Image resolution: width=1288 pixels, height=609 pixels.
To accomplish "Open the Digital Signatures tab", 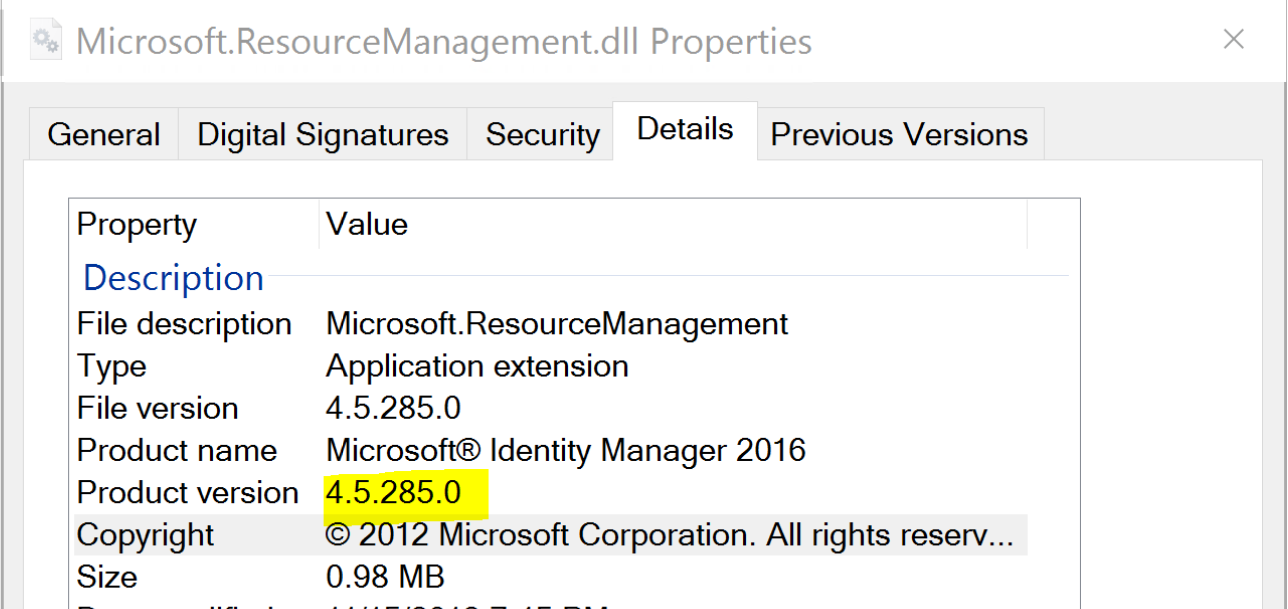I will (322, 133).
